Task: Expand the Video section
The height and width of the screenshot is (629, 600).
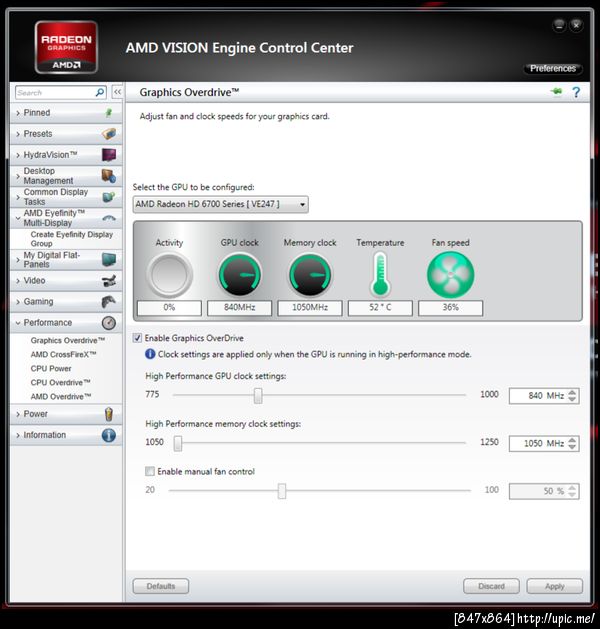Action: tap(18, 281)
